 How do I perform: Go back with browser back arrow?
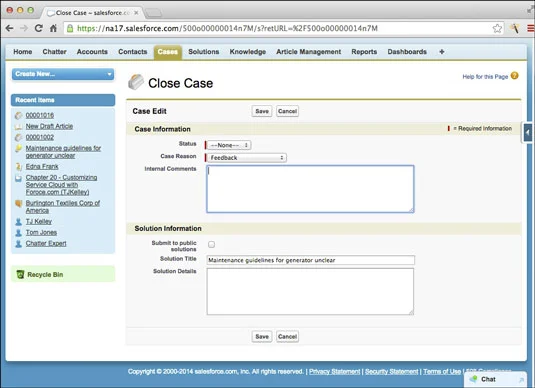(10, 28)
